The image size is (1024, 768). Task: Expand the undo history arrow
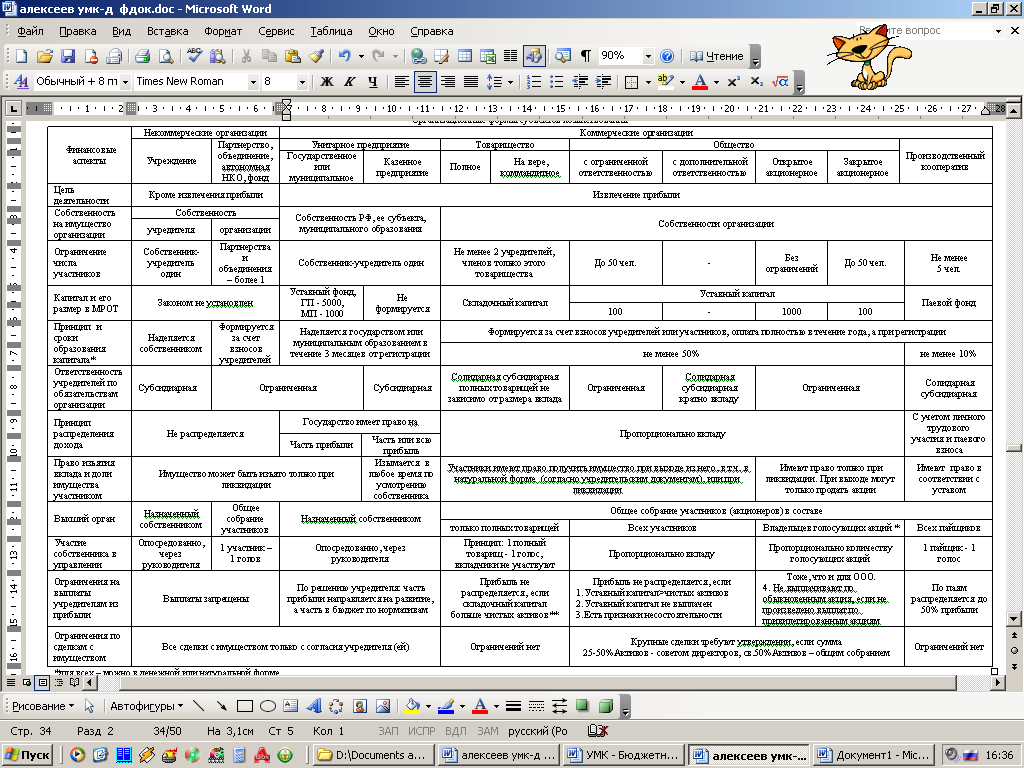click(360, 56)
